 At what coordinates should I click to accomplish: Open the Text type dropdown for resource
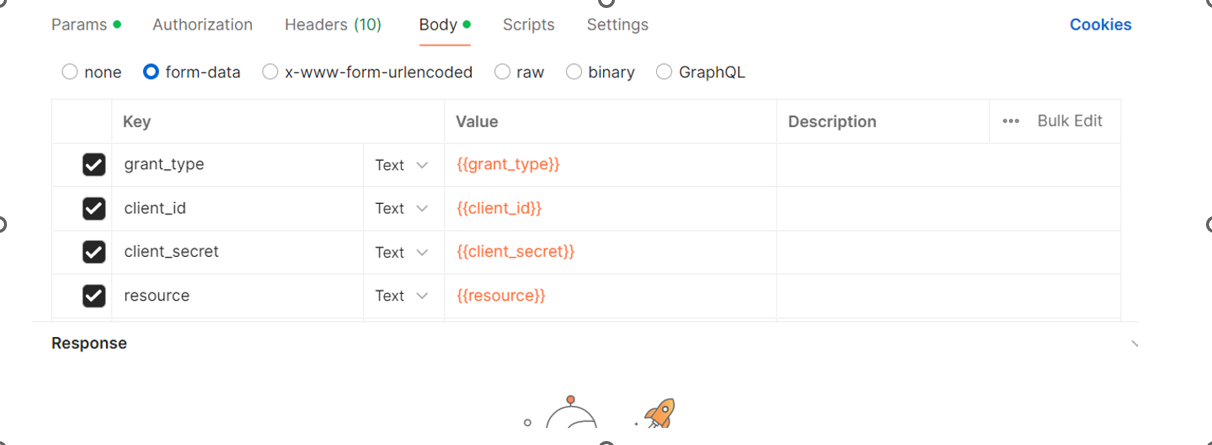click(x=402, y=295)
